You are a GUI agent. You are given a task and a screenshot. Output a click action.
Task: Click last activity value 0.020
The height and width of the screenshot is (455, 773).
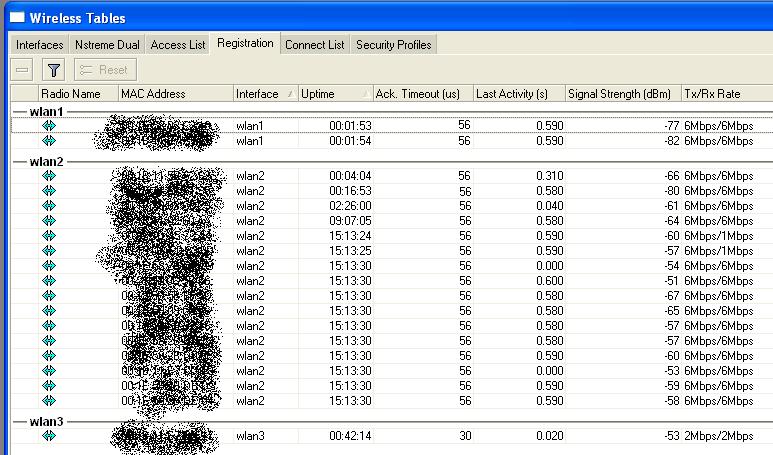(550, 436)
